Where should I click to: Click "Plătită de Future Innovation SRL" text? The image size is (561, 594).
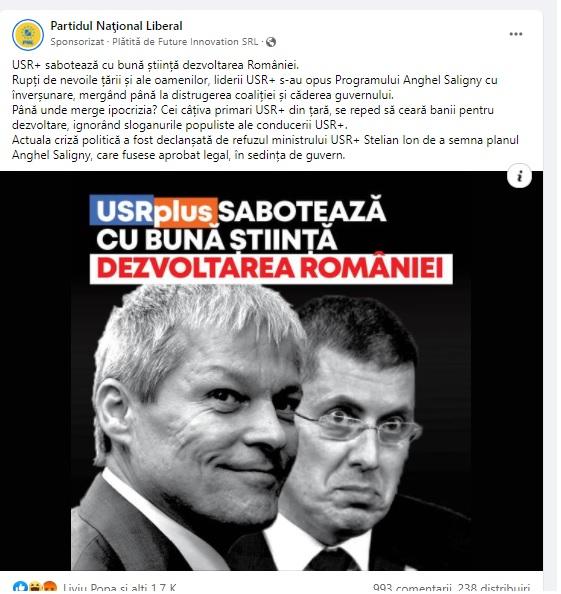tap(186, 42)
